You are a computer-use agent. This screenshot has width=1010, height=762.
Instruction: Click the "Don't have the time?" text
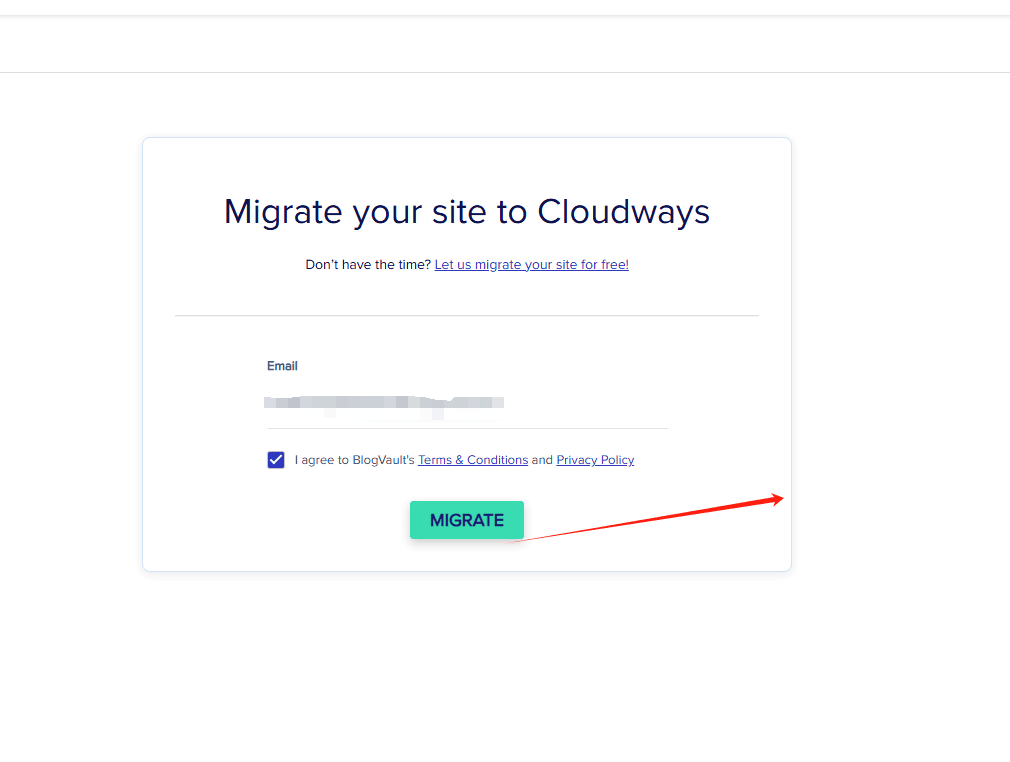[368, 265]
